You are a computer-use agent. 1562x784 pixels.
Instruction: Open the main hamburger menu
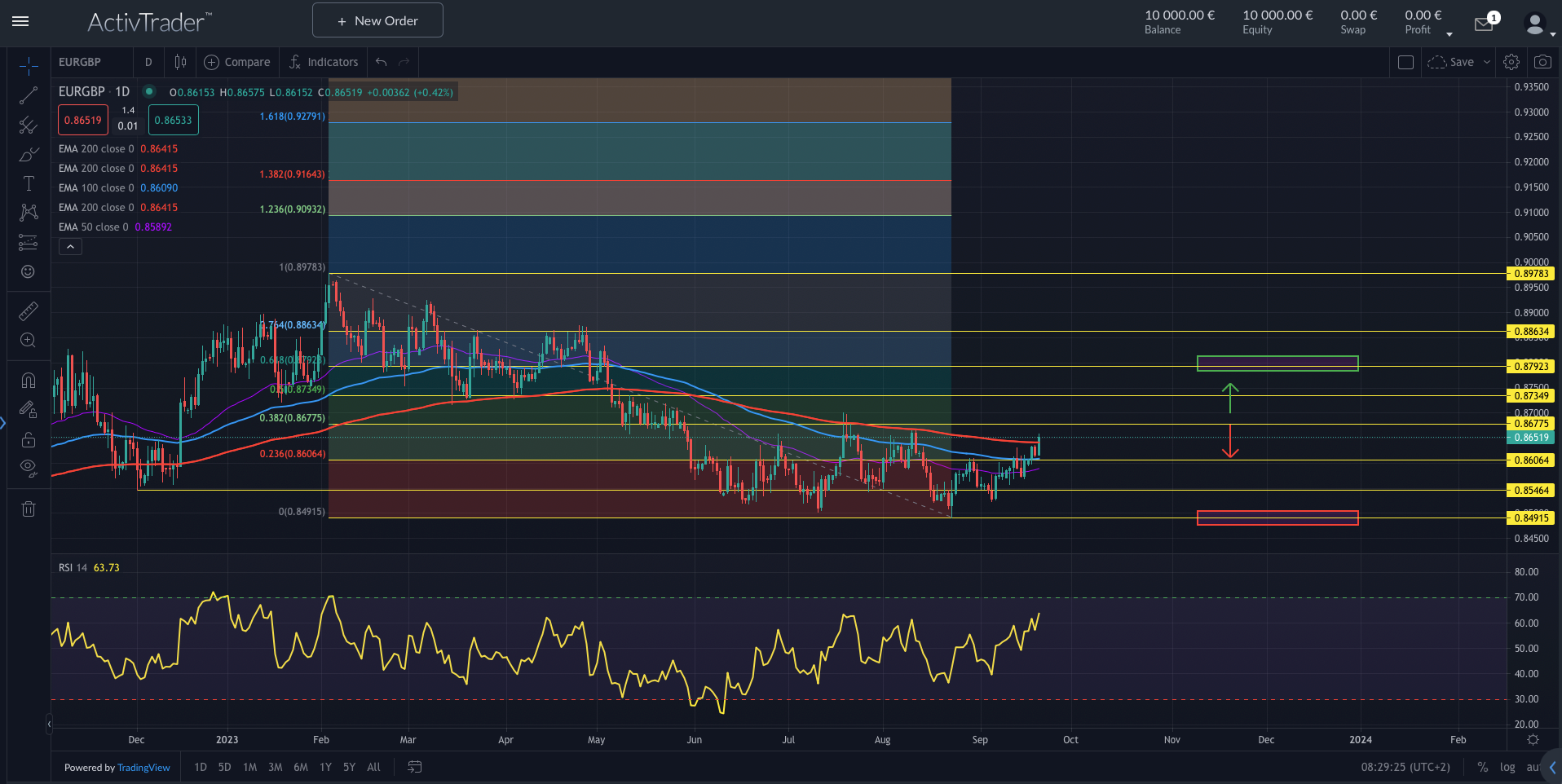[x=21, y=22]
